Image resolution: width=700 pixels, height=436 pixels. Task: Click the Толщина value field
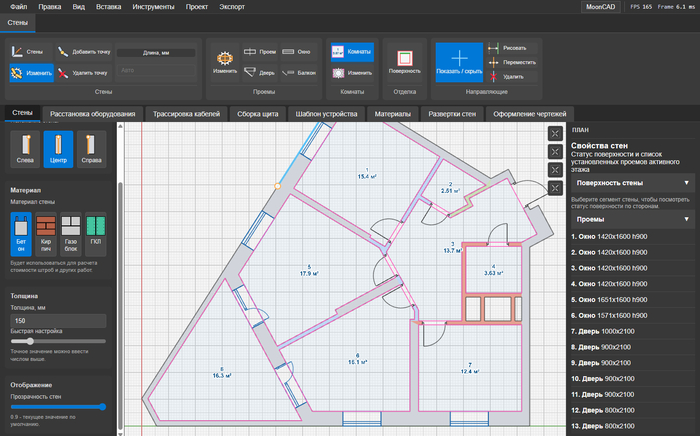point(58,320)
